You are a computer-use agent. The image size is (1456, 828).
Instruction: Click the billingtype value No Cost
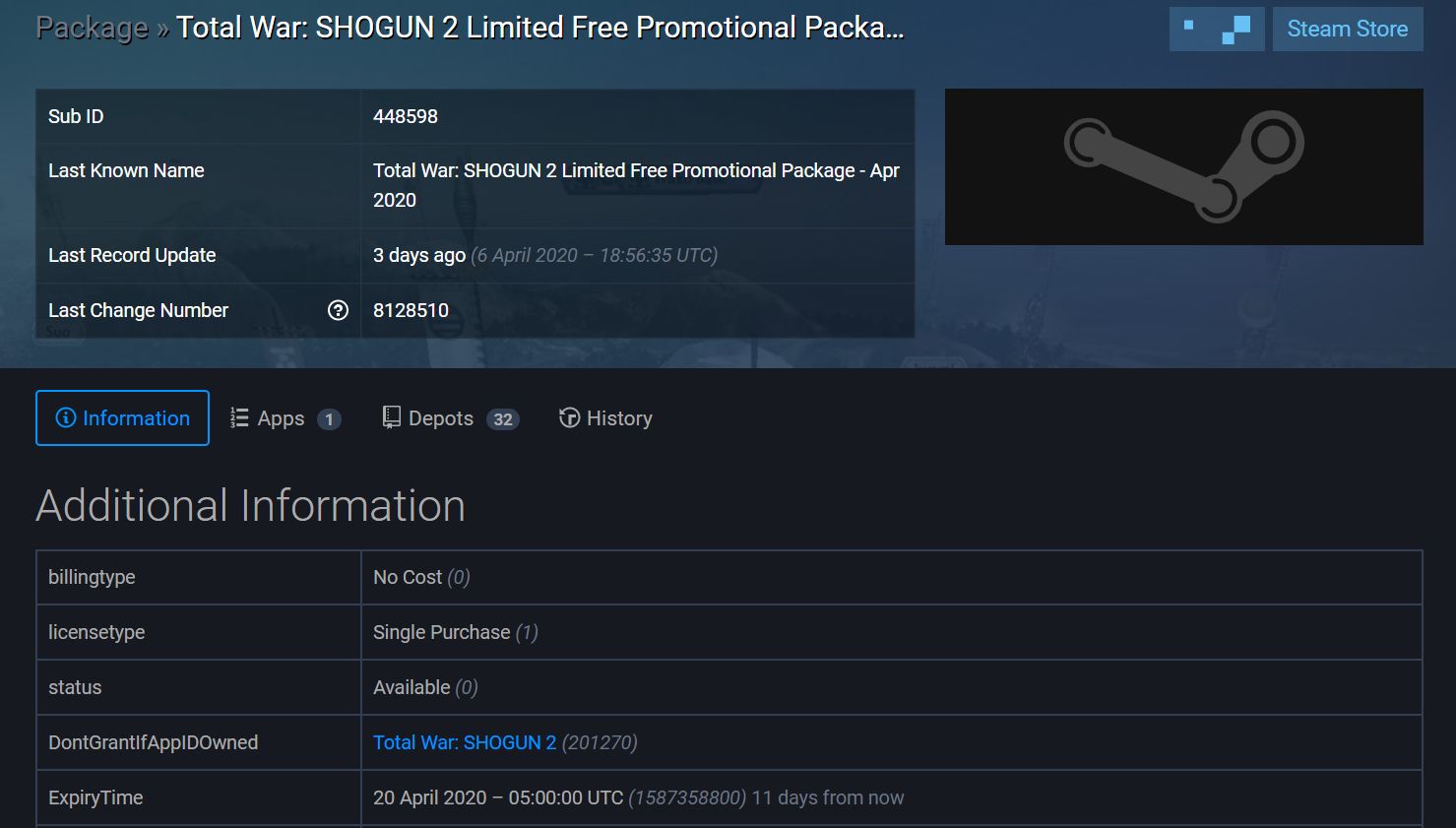(x=408, y=577)
